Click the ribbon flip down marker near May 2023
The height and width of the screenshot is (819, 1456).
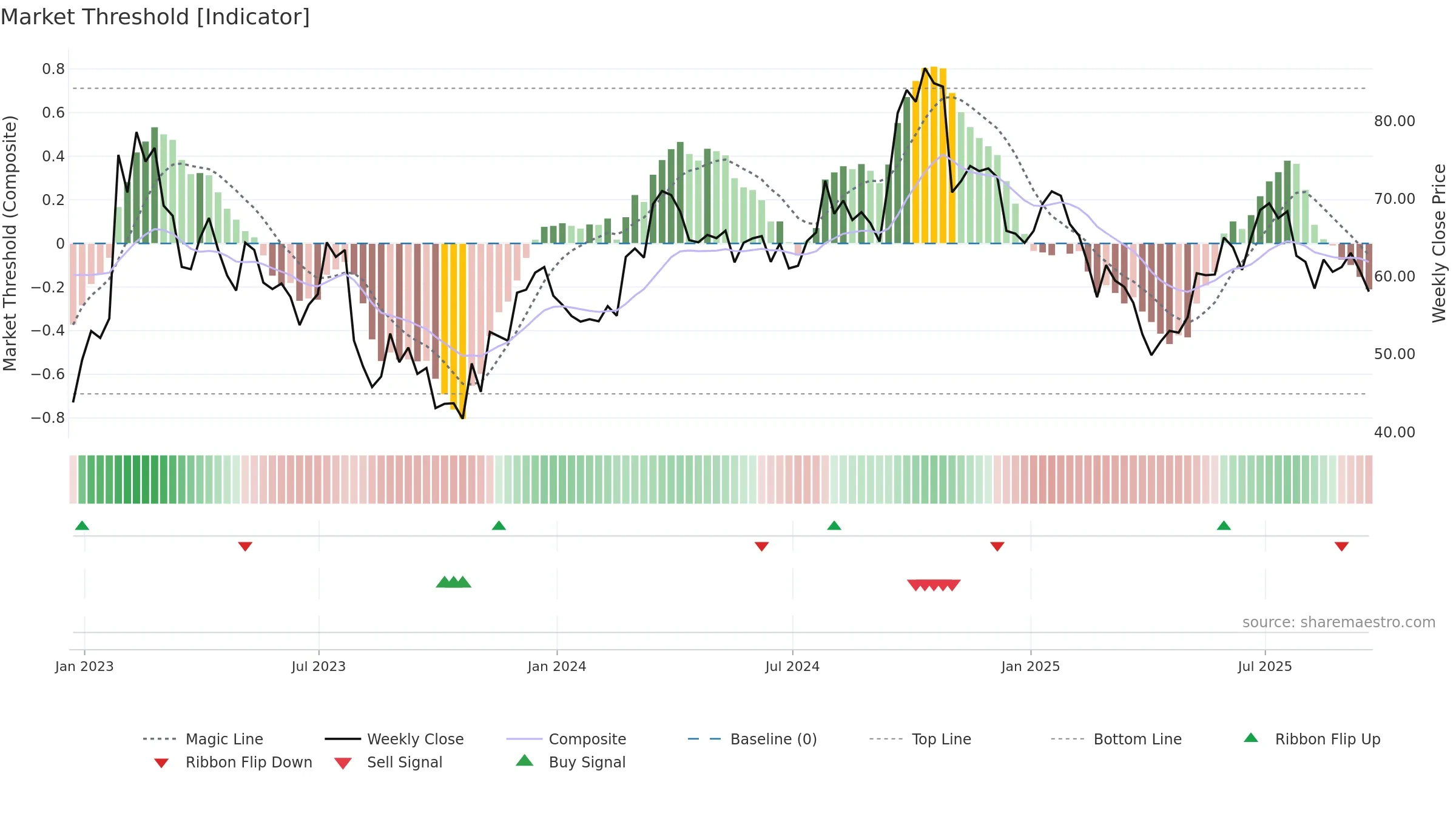point(245,547)
